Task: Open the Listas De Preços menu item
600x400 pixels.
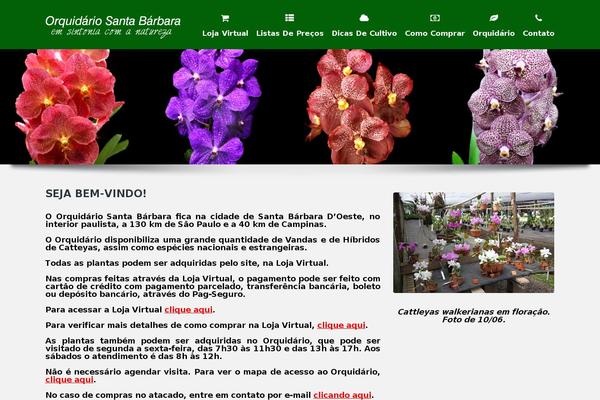Action: click(x=290, y=33)
